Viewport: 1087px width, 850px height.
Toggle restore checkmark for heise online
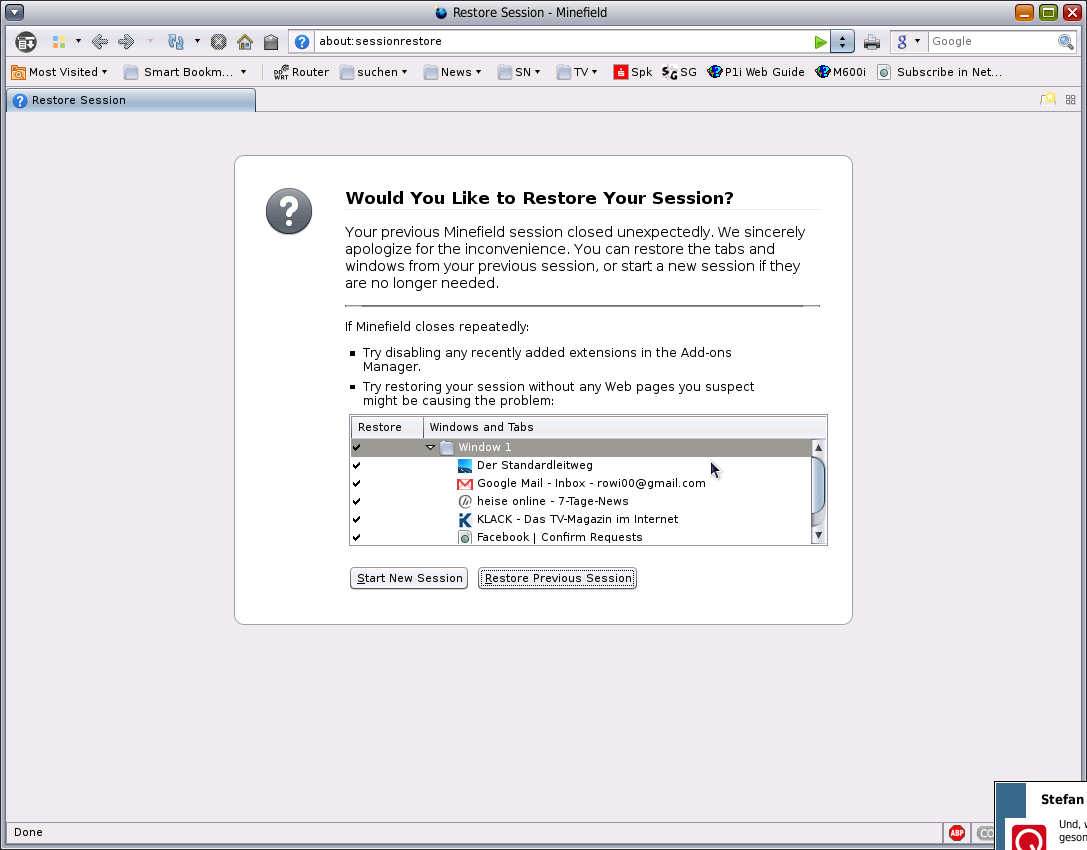(x=357, y=502)
